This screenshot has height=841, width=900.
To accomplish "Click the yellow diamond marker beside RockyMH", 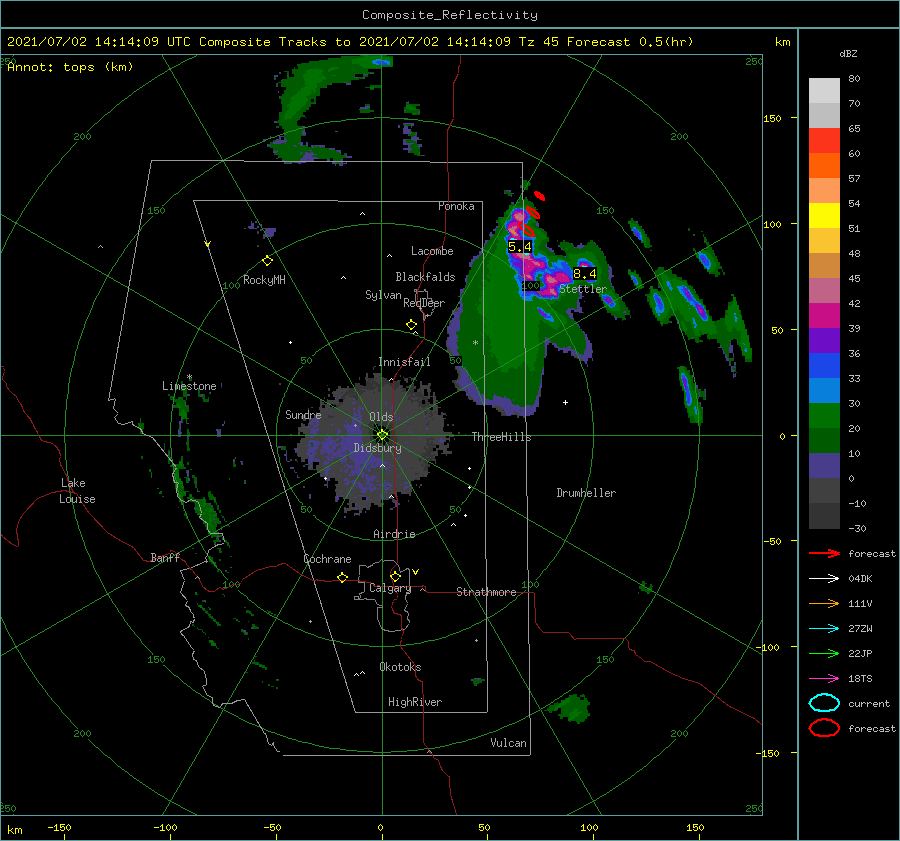I will (267, 261).
